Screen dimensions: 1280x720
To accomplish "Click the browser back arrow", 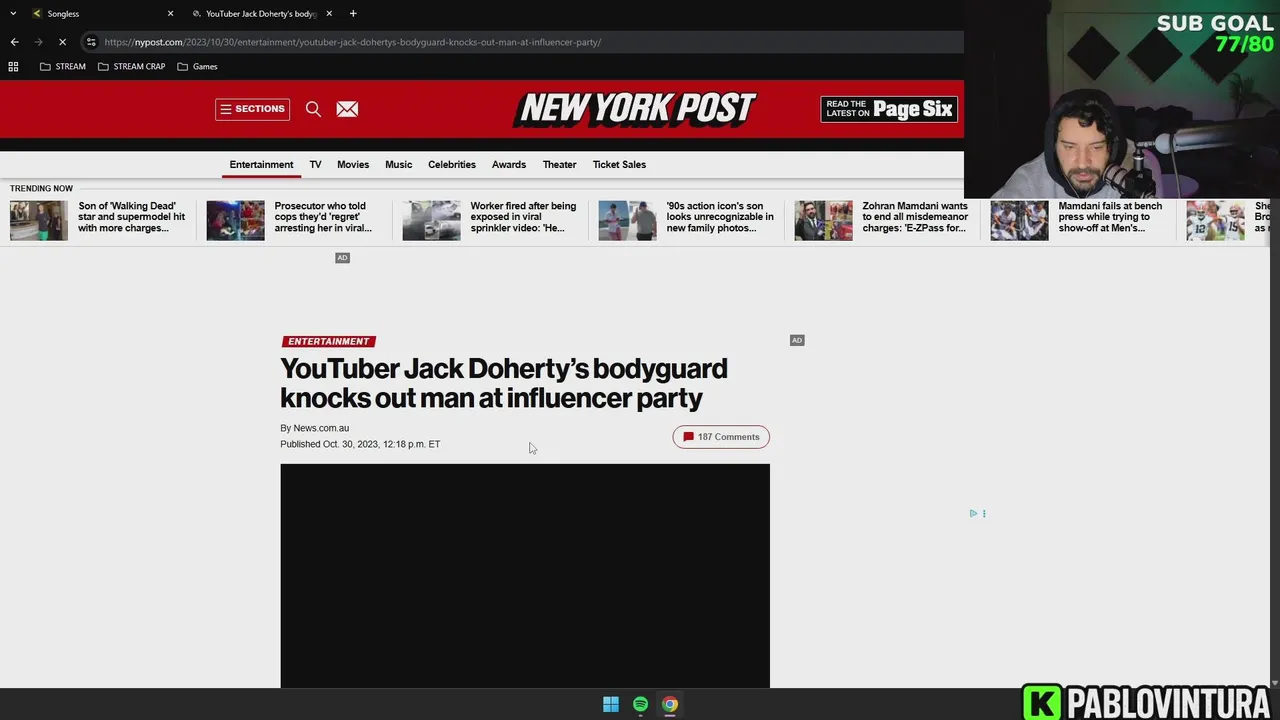I will coord(14,42).
